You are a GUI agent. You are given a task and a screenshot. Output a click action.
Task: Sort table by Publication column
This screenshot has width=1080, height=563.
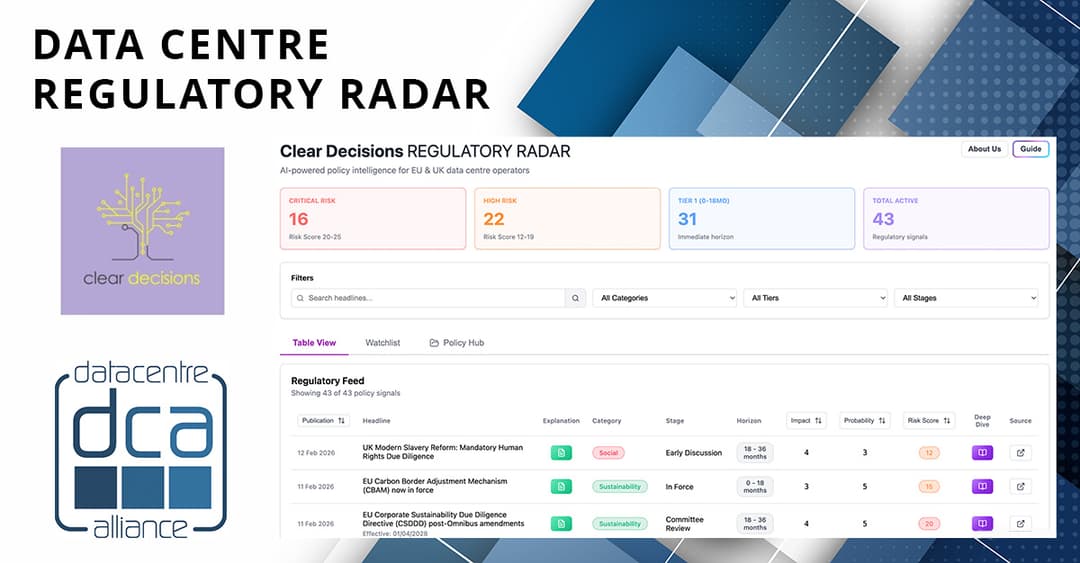point(323,420)
